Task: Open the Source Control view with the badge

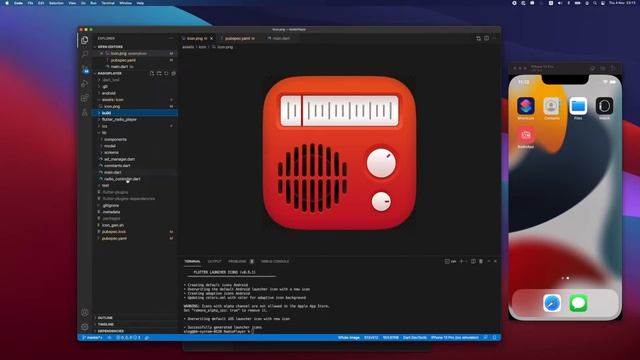Action: [x=84, y=69]
